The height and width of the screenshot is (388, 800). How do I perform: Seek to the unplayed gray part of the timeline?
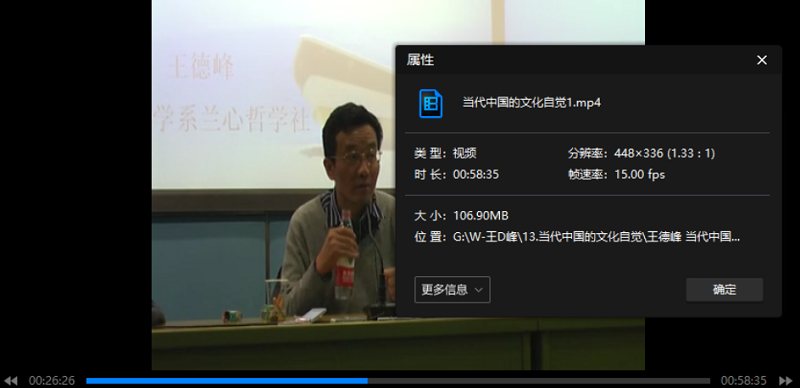click(x=539, y=381)
